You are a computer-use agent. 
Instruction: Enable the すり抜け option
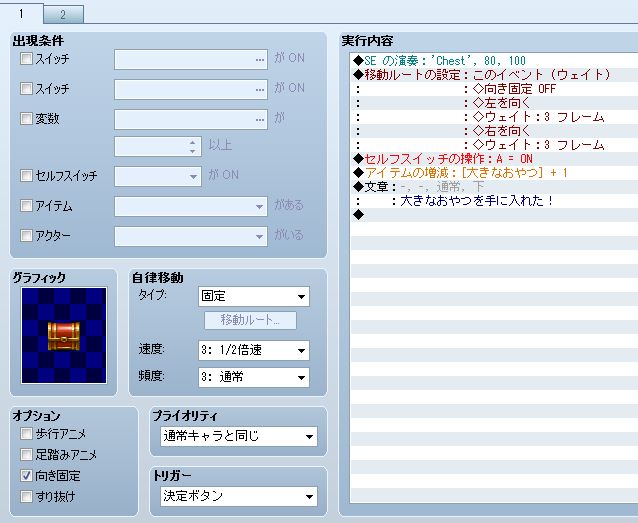[x=26, y=496]
